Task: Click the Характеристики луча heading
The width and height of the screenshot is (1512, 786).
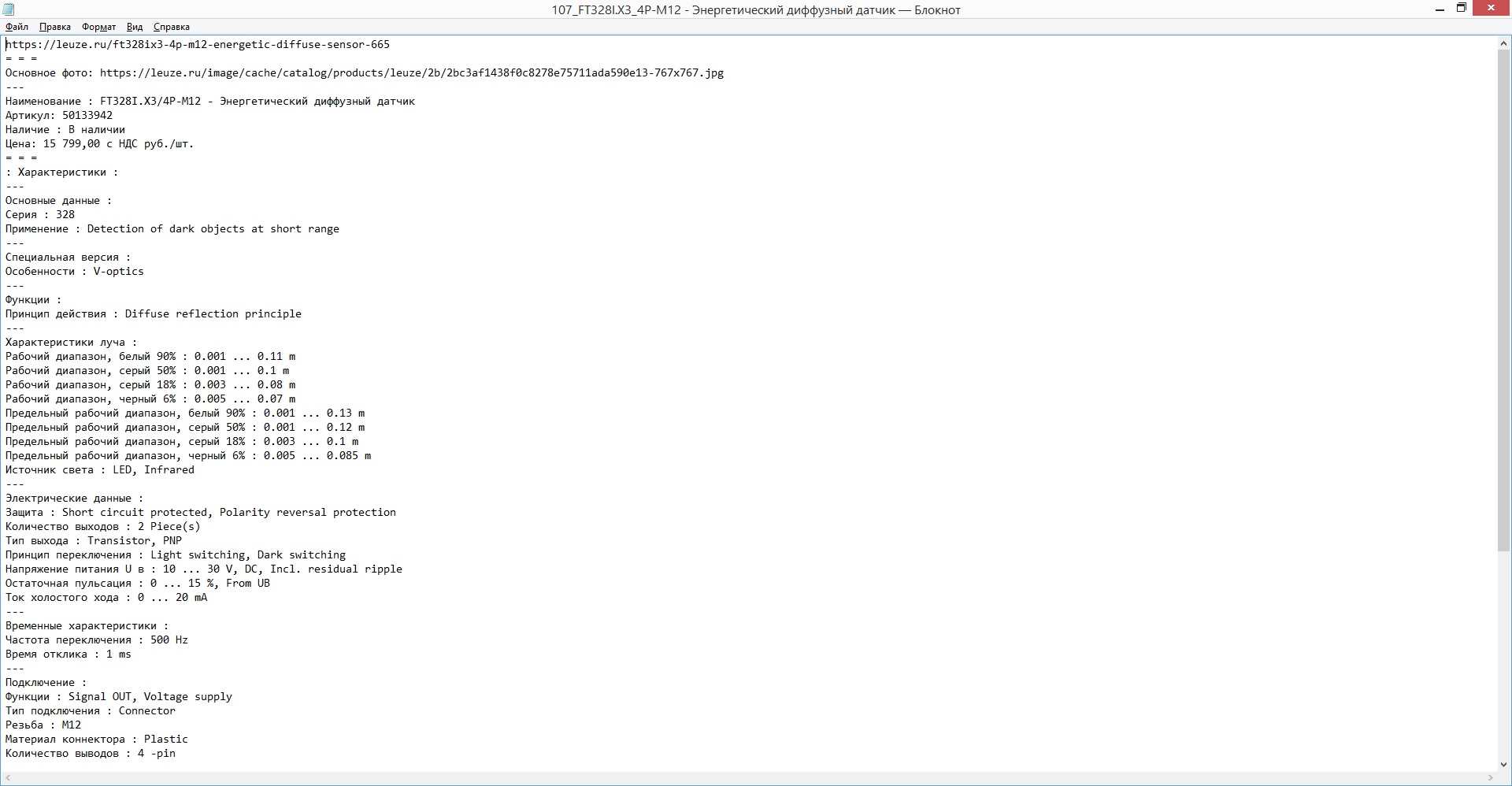Action: 72,342
